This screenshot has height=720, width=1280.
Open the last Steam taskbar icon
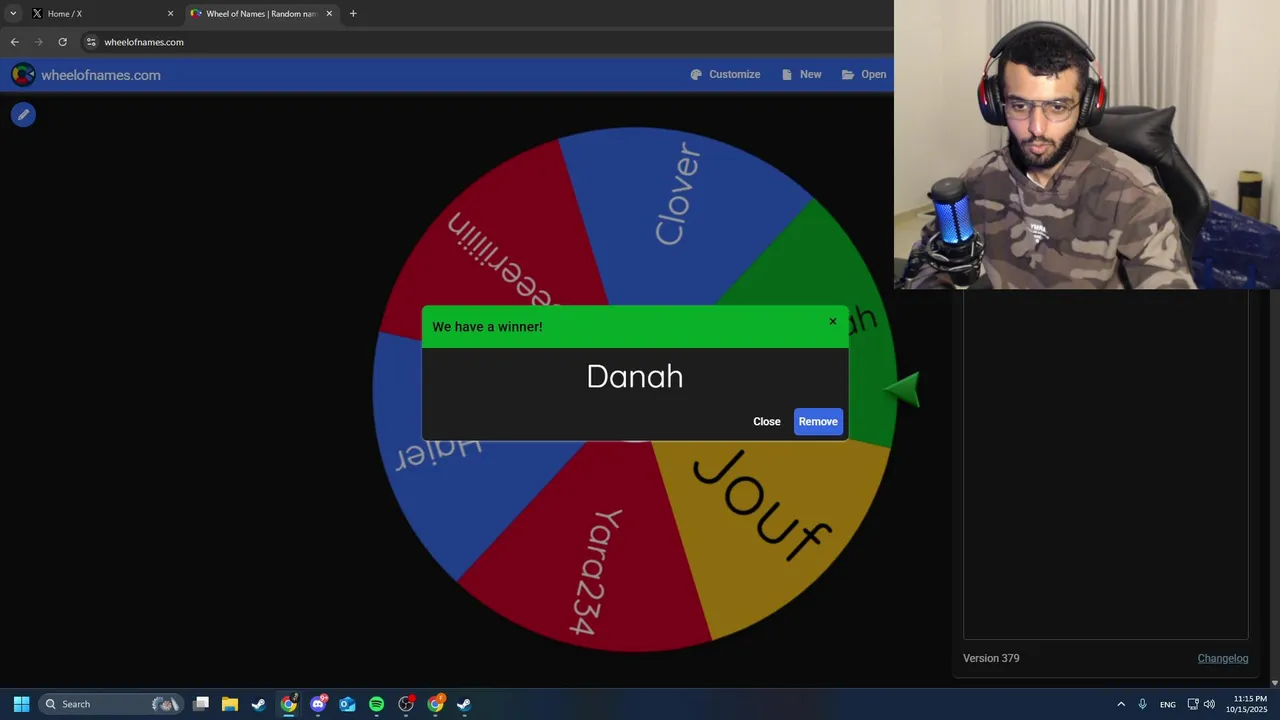pos(464,704)
